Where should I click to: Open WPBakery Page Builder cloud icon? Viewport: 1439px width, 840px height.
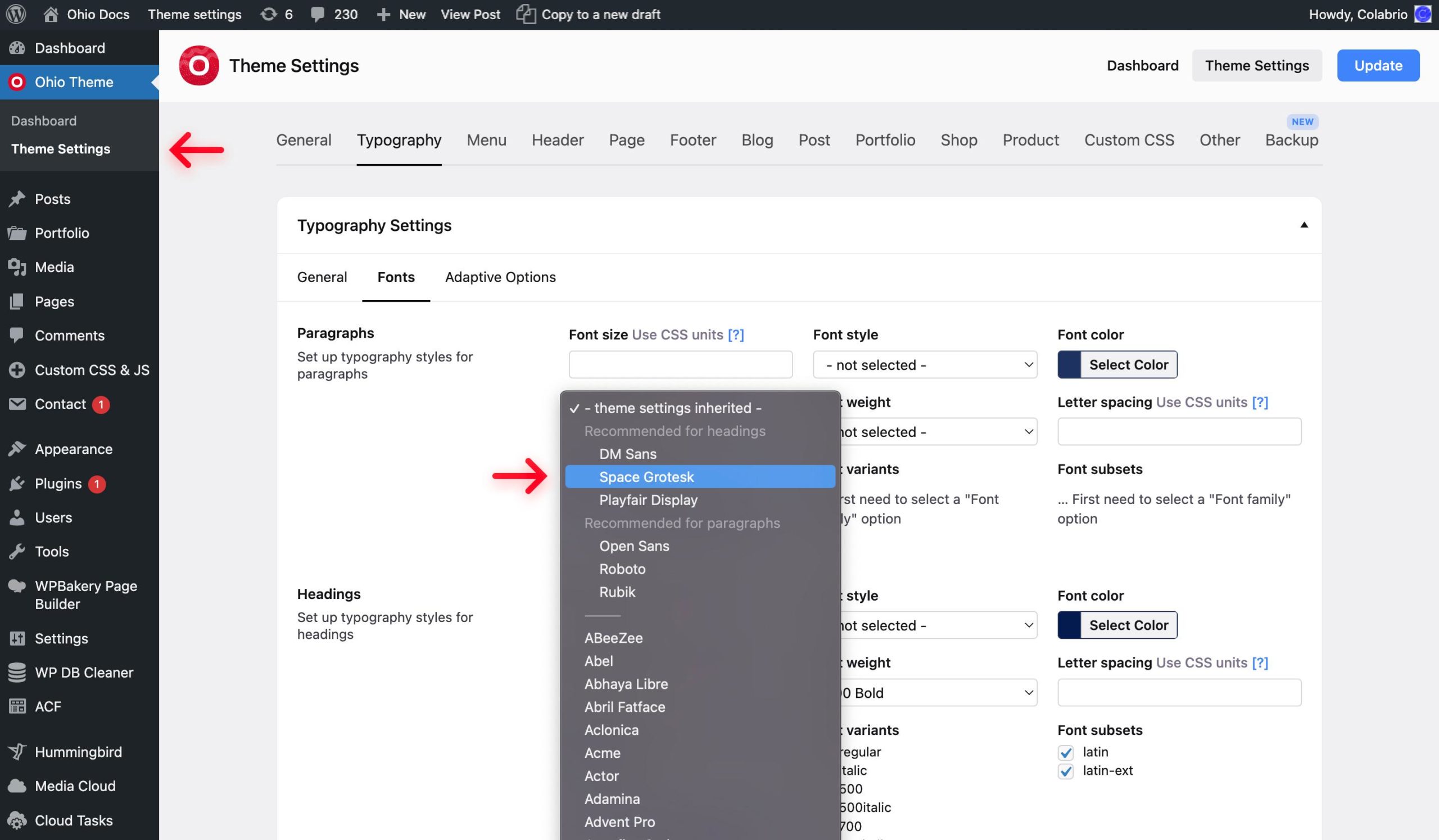(17, 586)
